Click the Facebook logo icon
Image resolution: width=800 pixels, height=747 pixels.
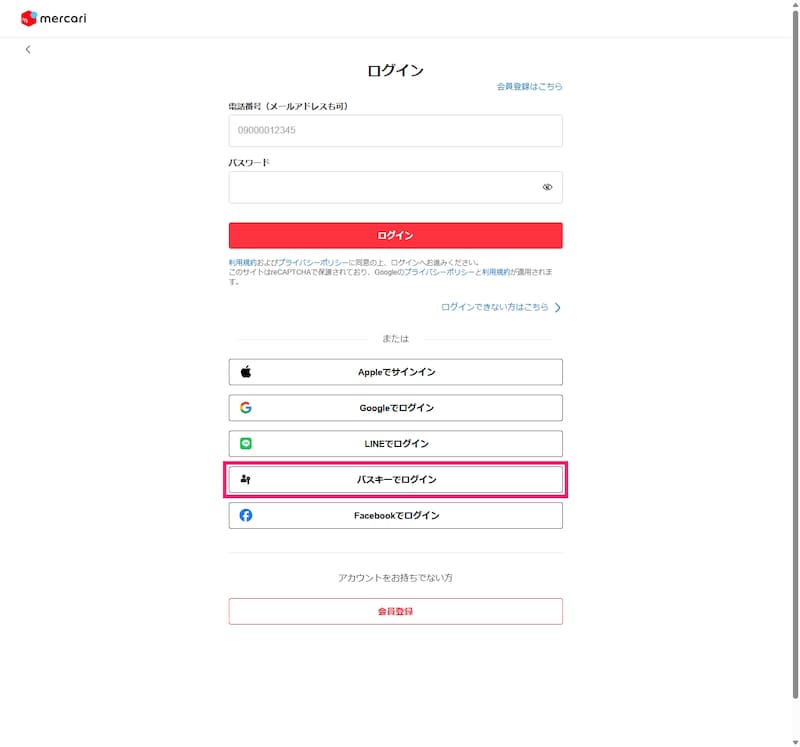pyautogui.click(x=246, y=515)
